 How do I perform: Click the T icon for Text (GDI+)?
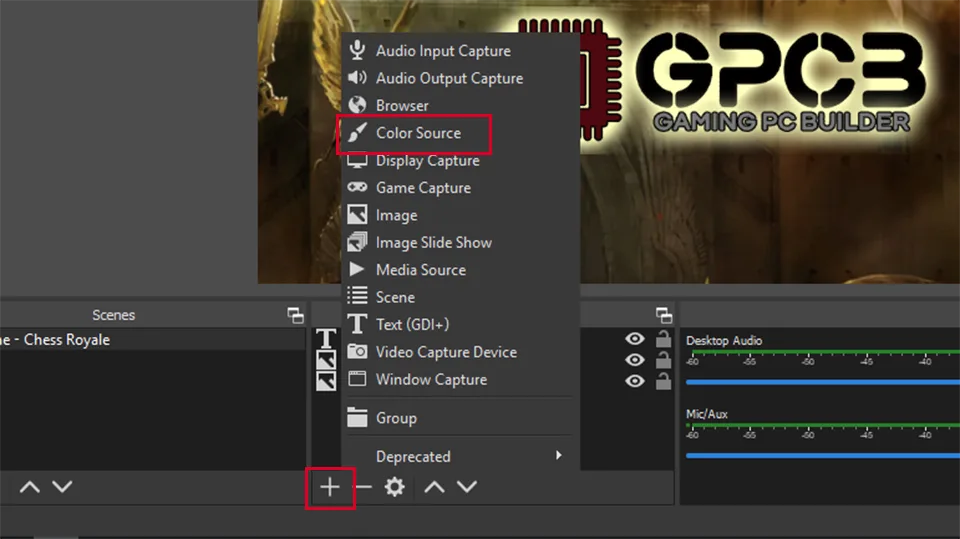357,324
